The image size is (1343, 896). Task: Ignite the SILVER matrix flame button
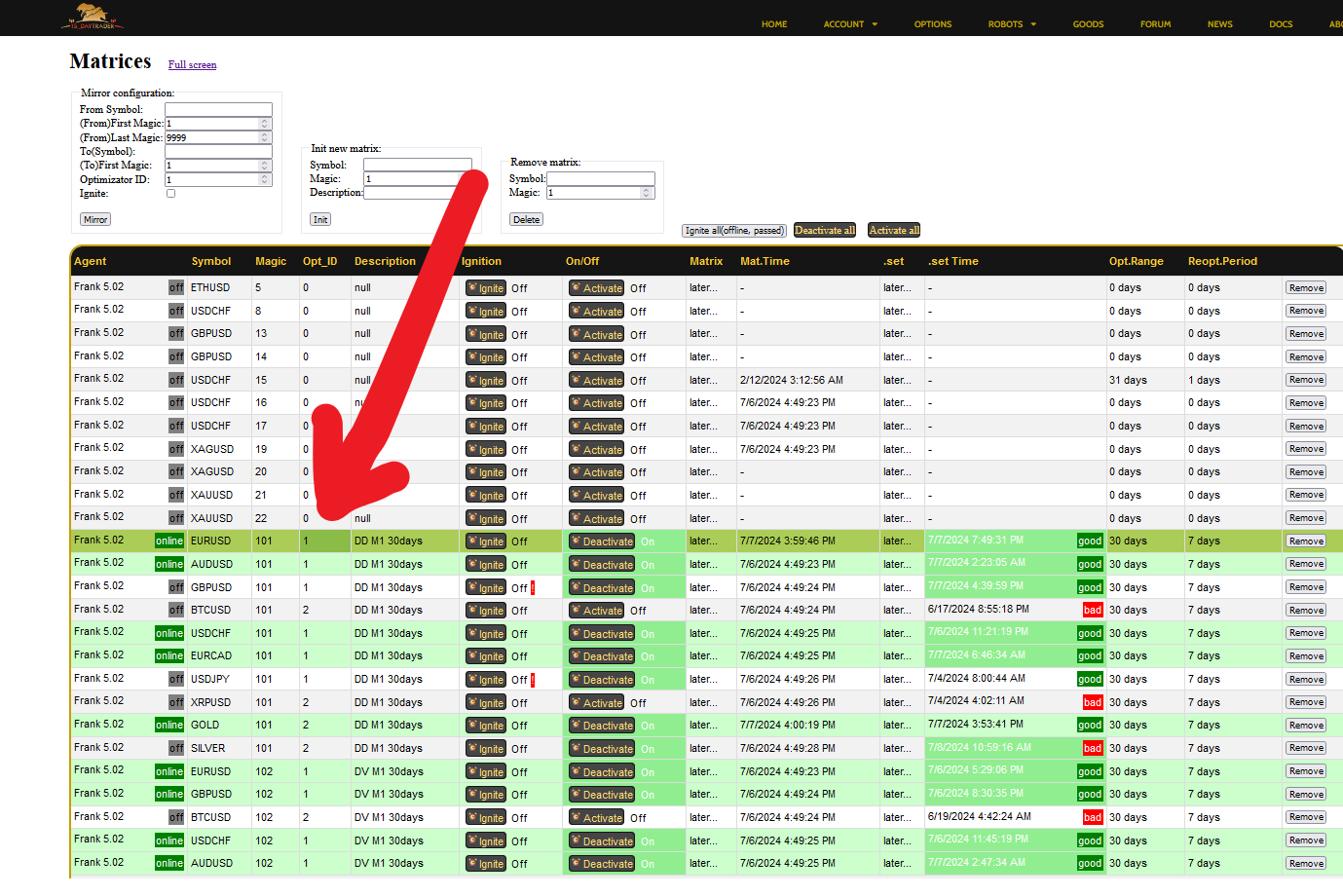click(x=485, y=747)
